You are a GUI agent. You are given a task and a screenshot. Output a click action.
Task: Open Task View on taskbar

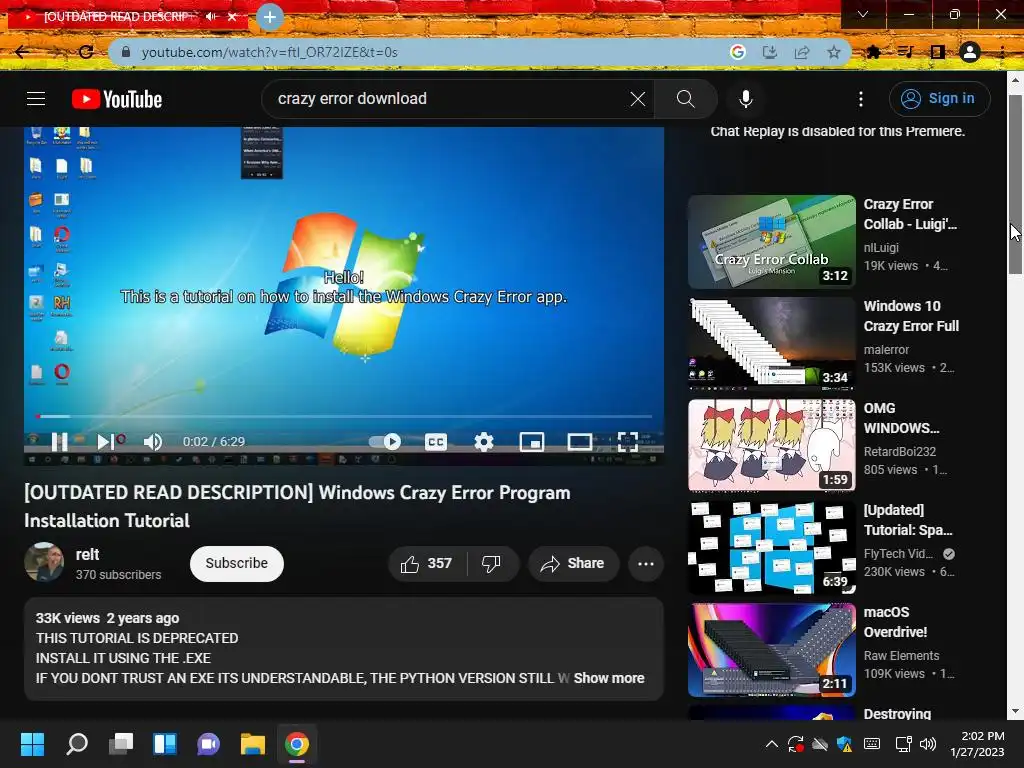tap(121, 744)
